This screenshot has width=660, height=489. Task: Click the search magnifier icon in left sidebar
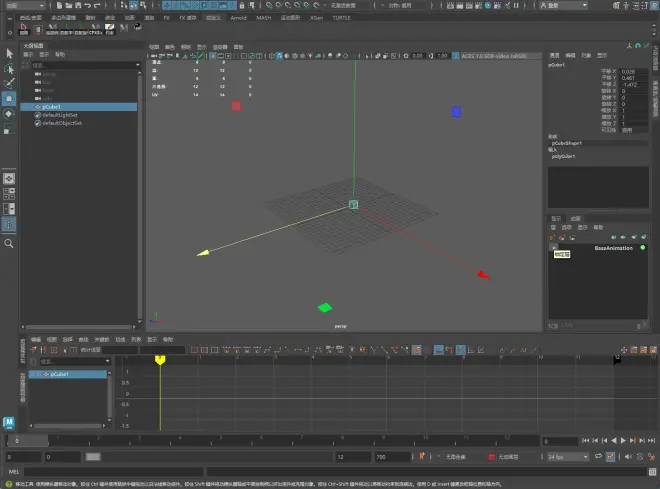click(10, 243)
